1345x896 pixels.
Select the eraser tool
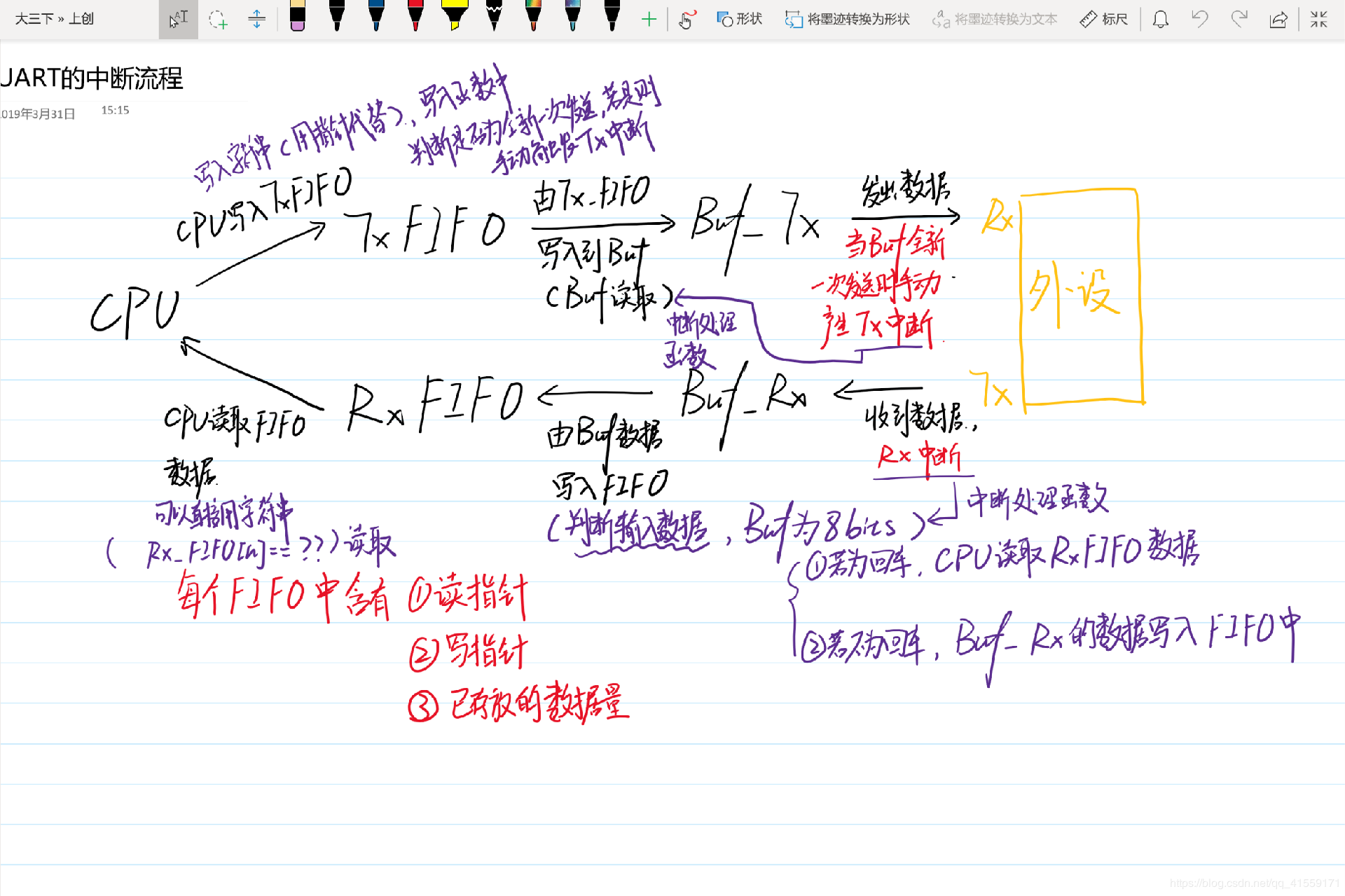[x=296, y=19]
